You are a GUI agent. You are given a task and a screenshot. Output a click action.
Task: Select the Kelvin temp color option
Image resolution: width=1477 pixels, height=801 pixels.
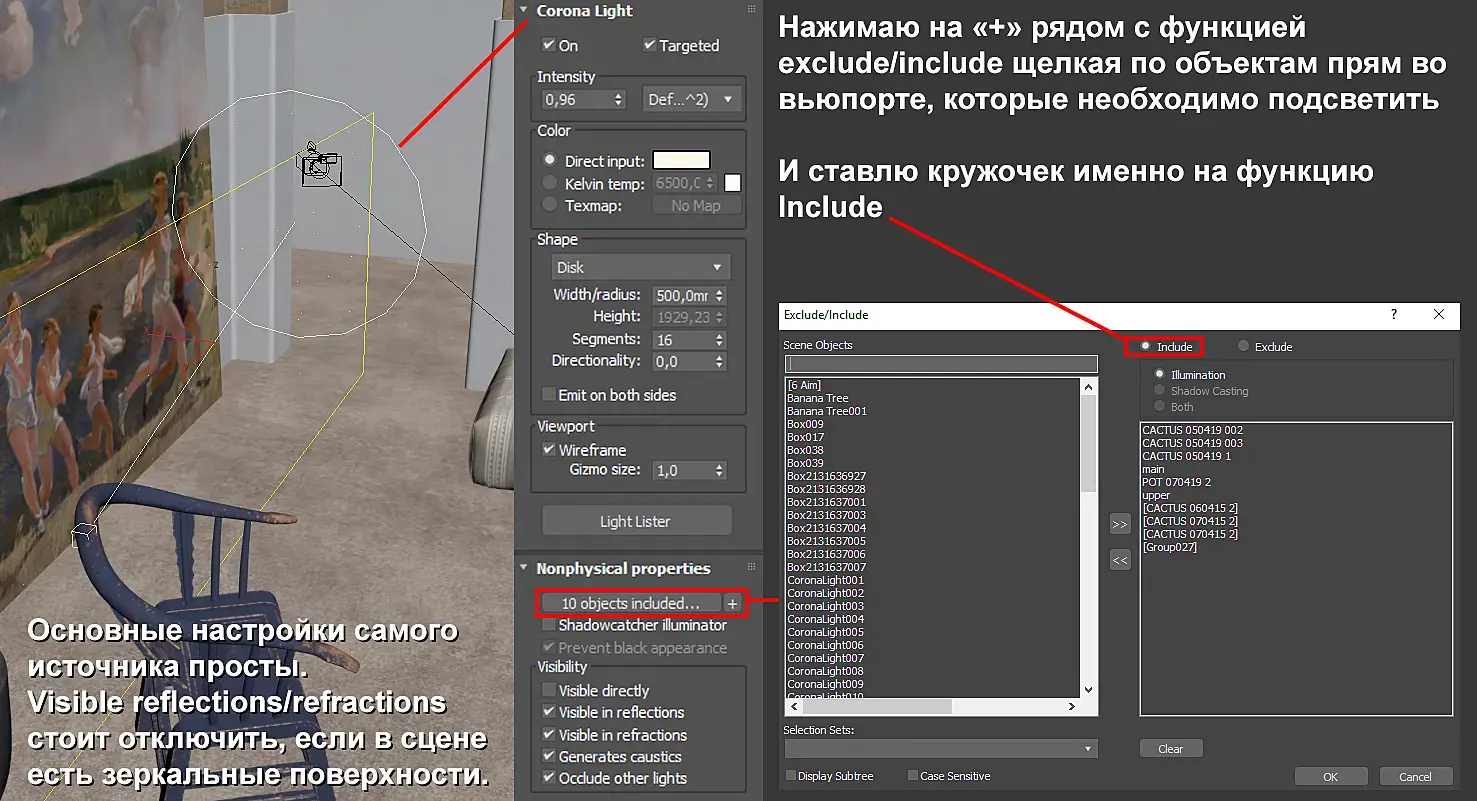point(549,183)
